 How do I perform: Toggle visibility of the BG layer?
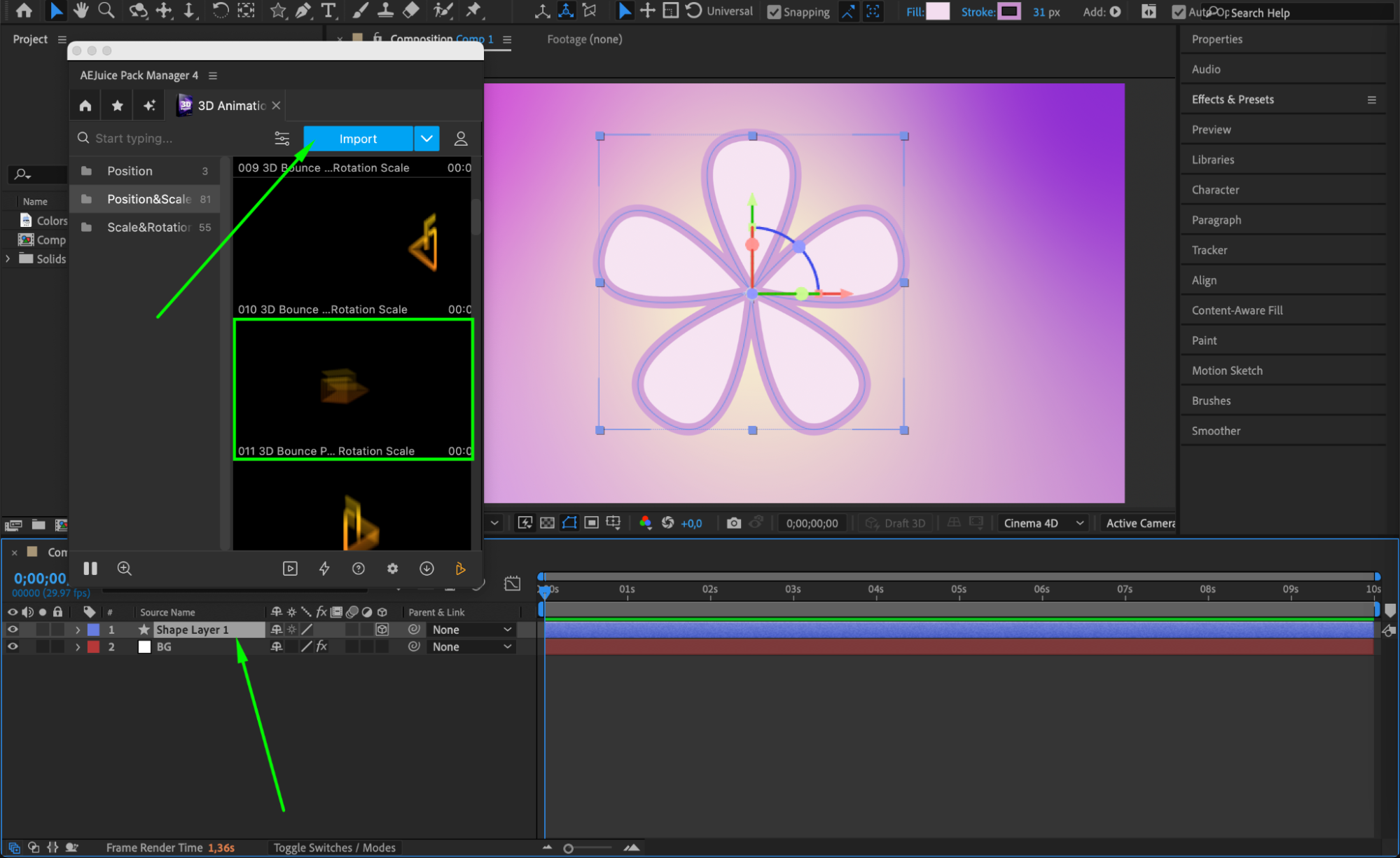pos(13,647)
